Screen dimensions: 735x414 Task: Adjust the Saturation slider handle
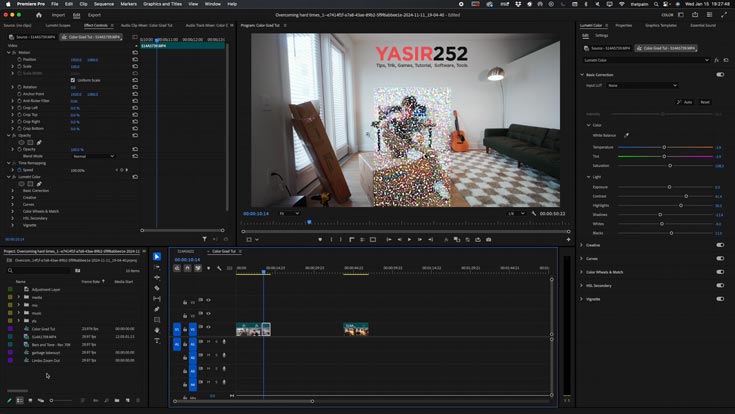[x=670, y=166]
